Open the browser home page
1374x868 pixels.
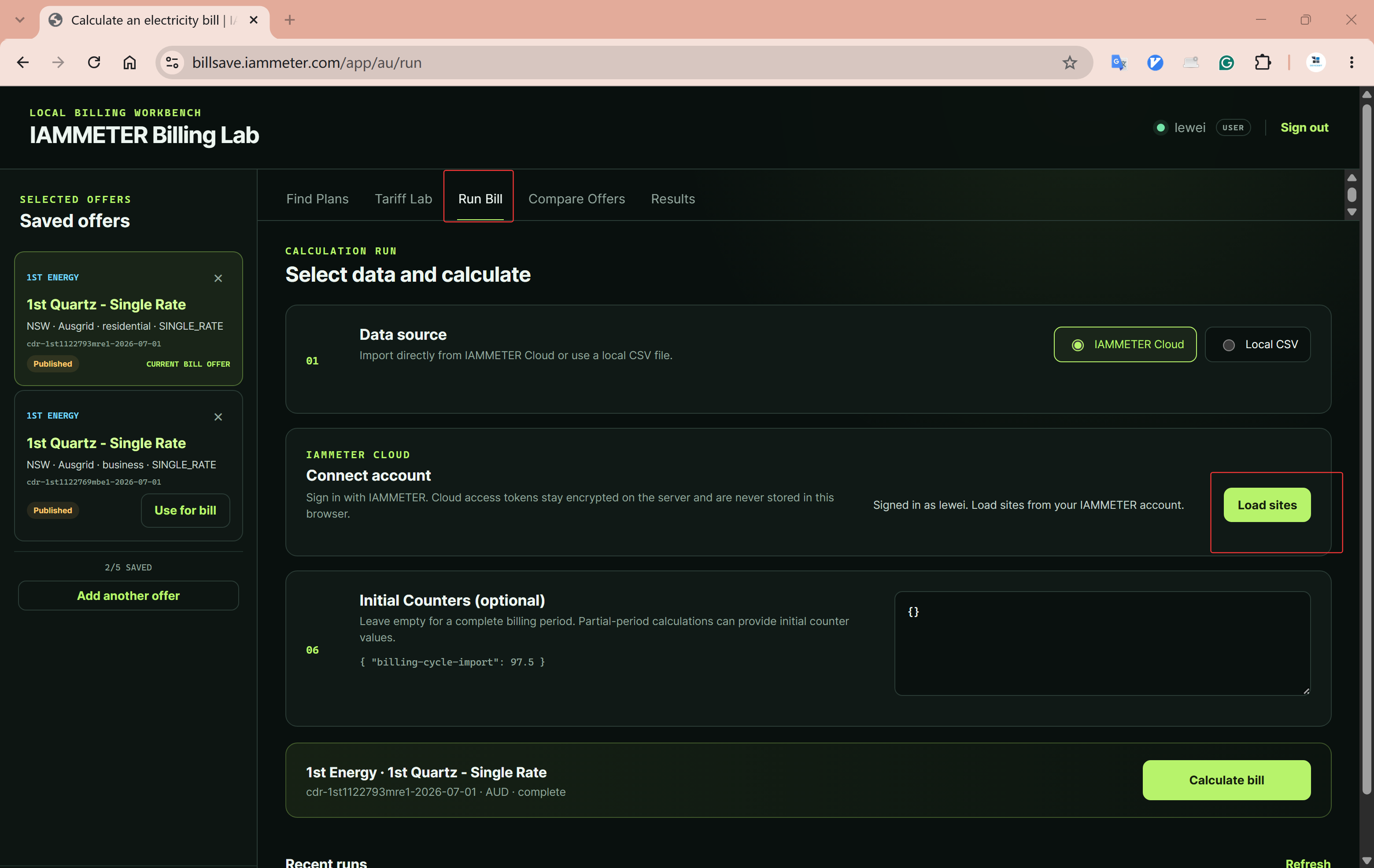[130, 63]
